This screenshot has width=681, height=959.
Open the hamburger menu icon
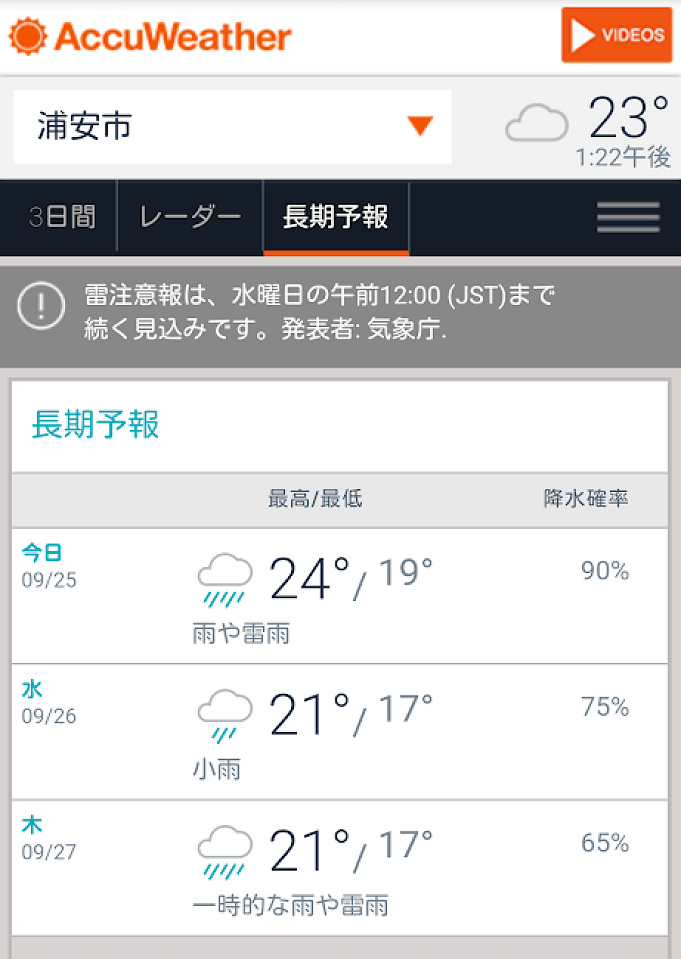pos(628,217)
